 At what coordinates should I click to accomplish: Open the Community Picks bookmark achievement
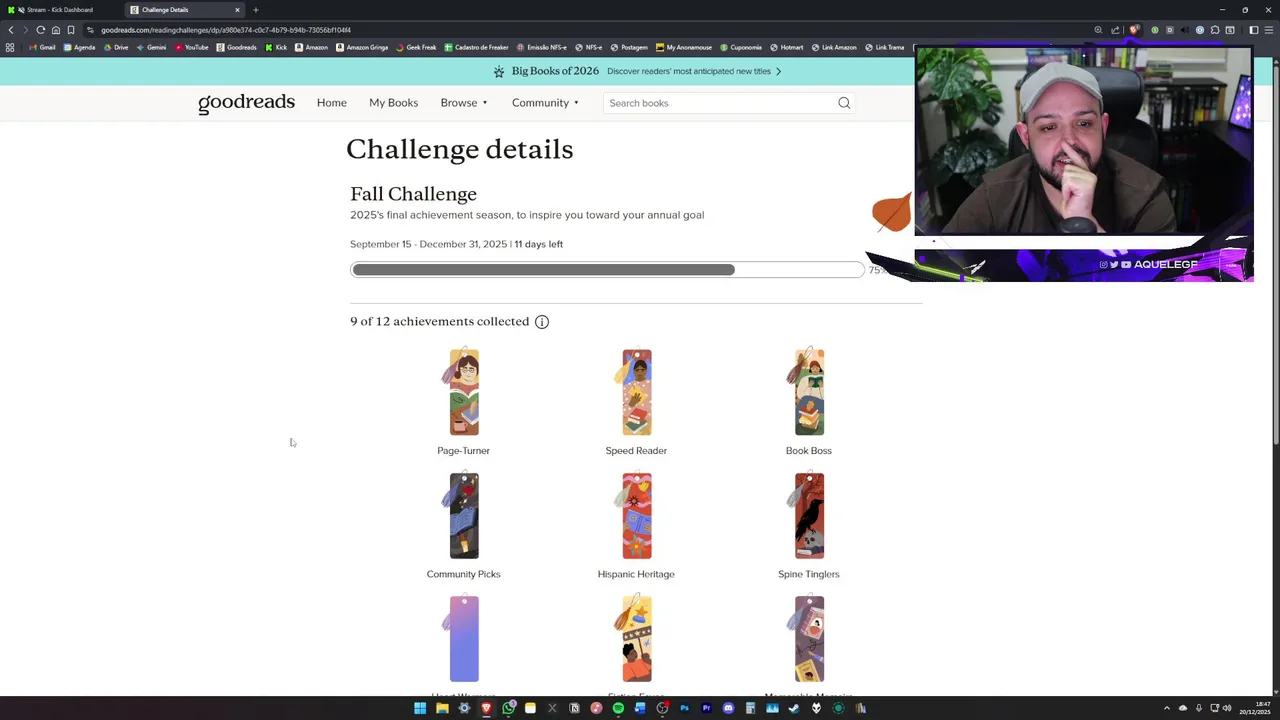[464, 515]
